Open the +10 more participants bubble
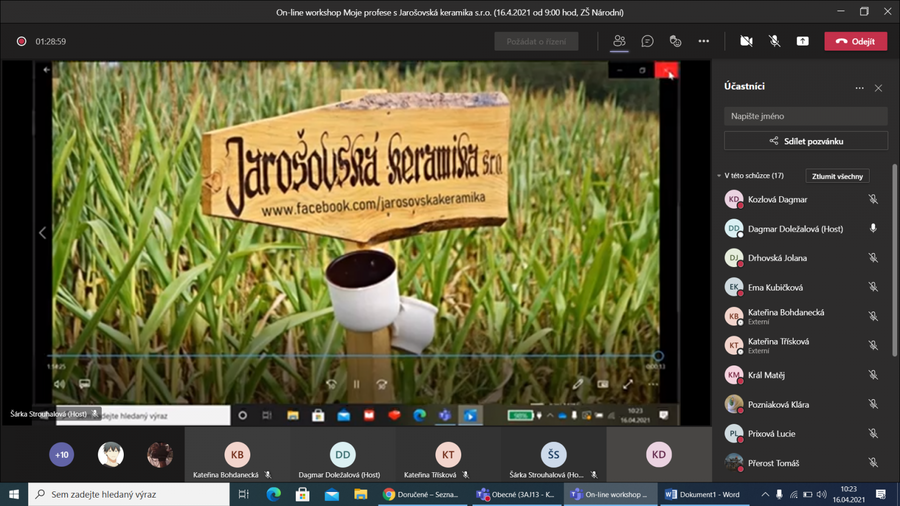Screen dimensions: 900x506 [x=61, y=454]
